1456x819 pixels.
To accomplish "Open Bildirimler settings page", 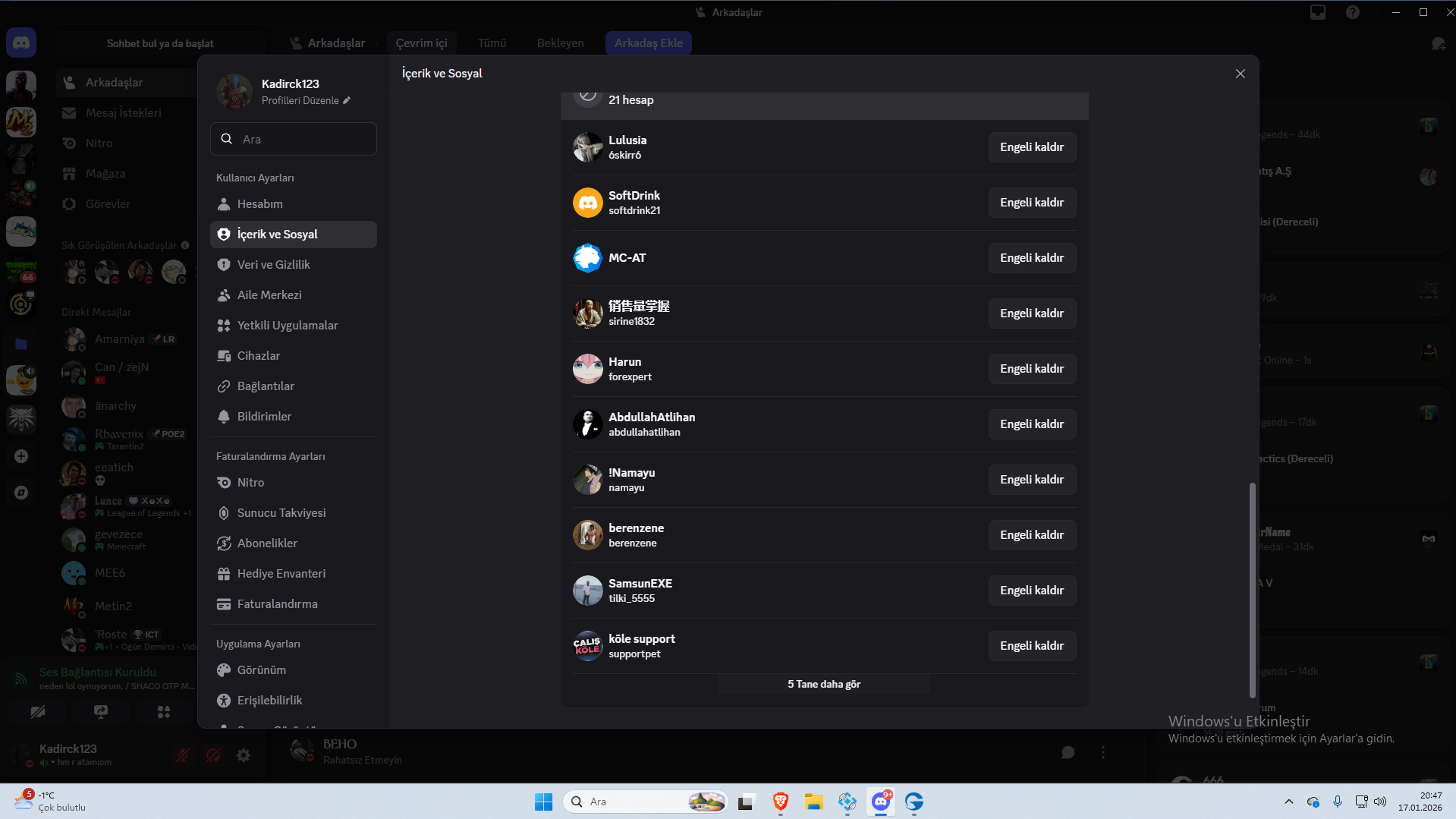I will [x=293, y=417].
